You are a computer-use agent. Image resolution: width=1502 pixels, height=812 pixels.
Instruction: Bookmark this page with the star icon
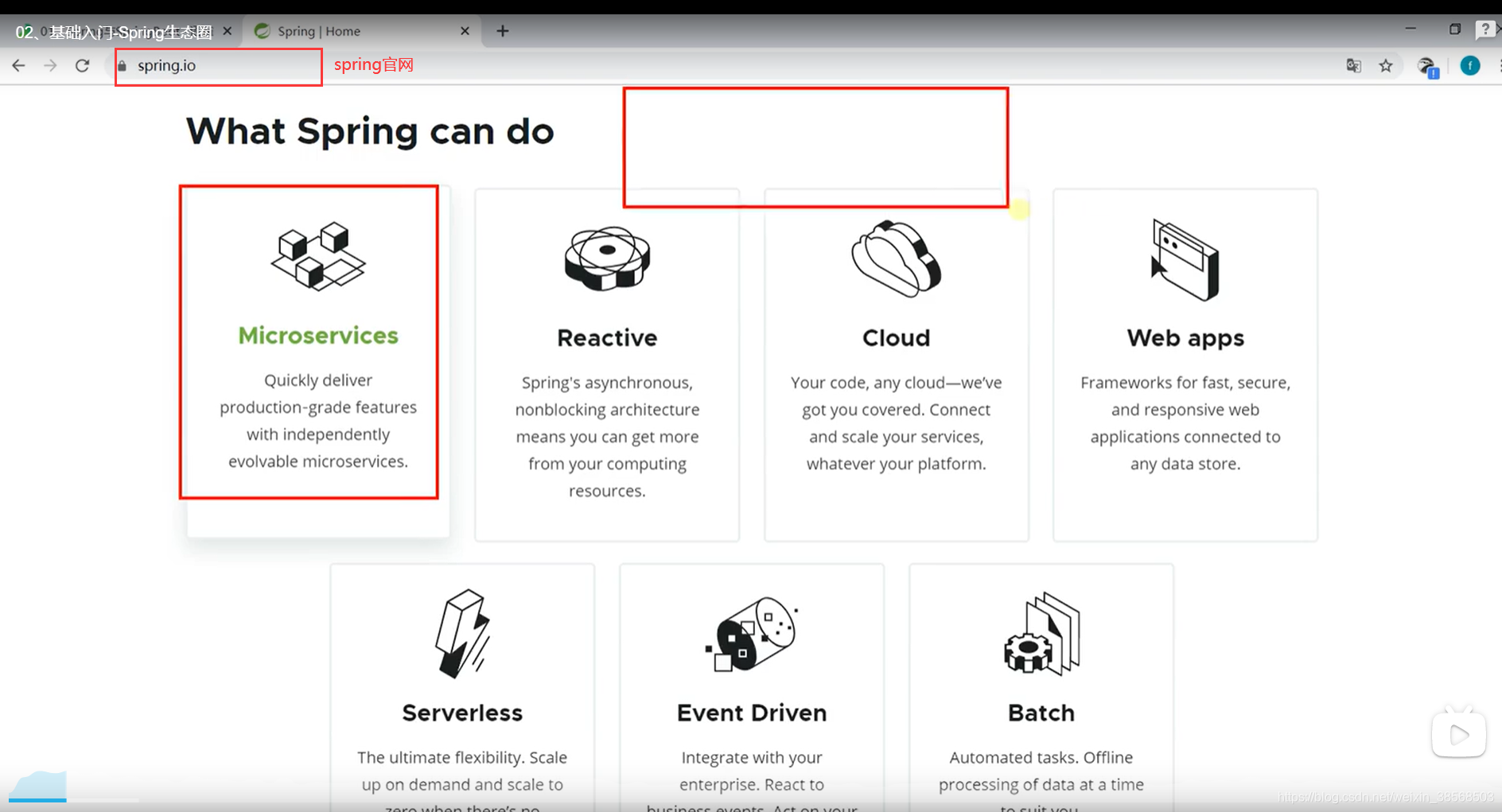[1386, 65]
